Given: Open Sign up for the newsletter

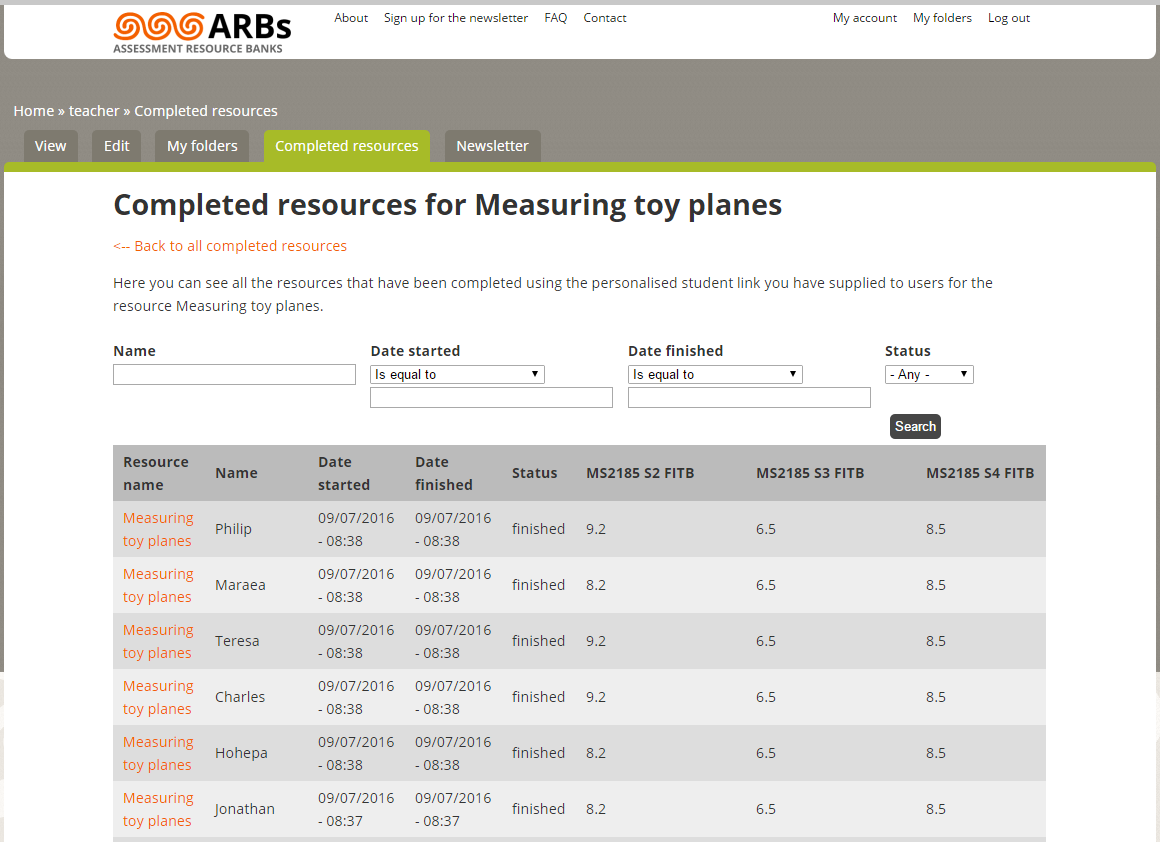Looking at the screenshot, I should 456,18.
